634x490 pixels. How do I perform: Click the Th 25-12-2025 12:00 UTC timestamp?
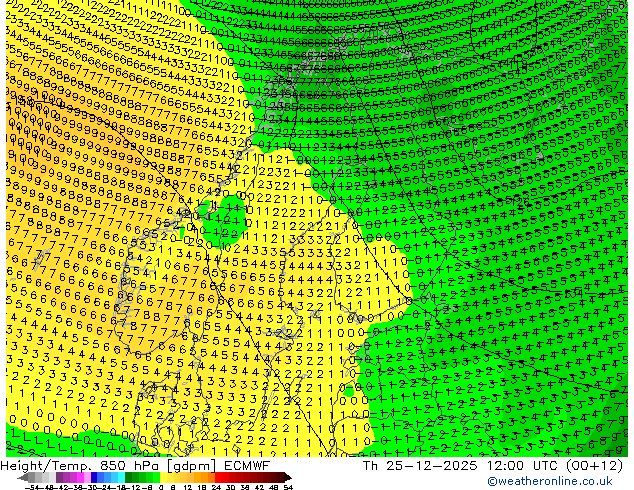(x=492, y=466)
